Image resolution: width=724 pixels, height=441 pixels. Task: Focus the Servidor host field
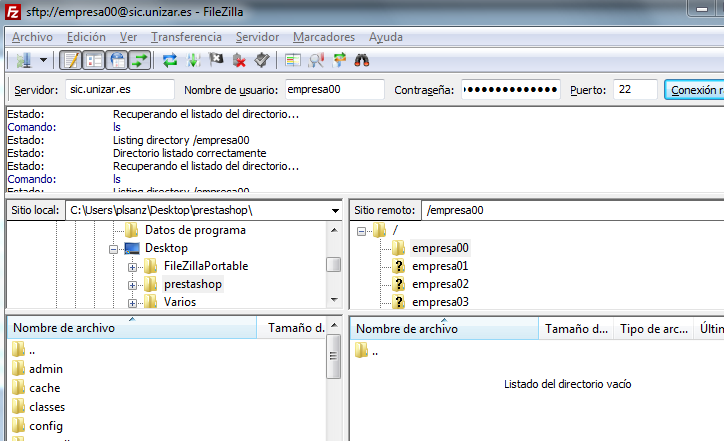coord(120,90)
